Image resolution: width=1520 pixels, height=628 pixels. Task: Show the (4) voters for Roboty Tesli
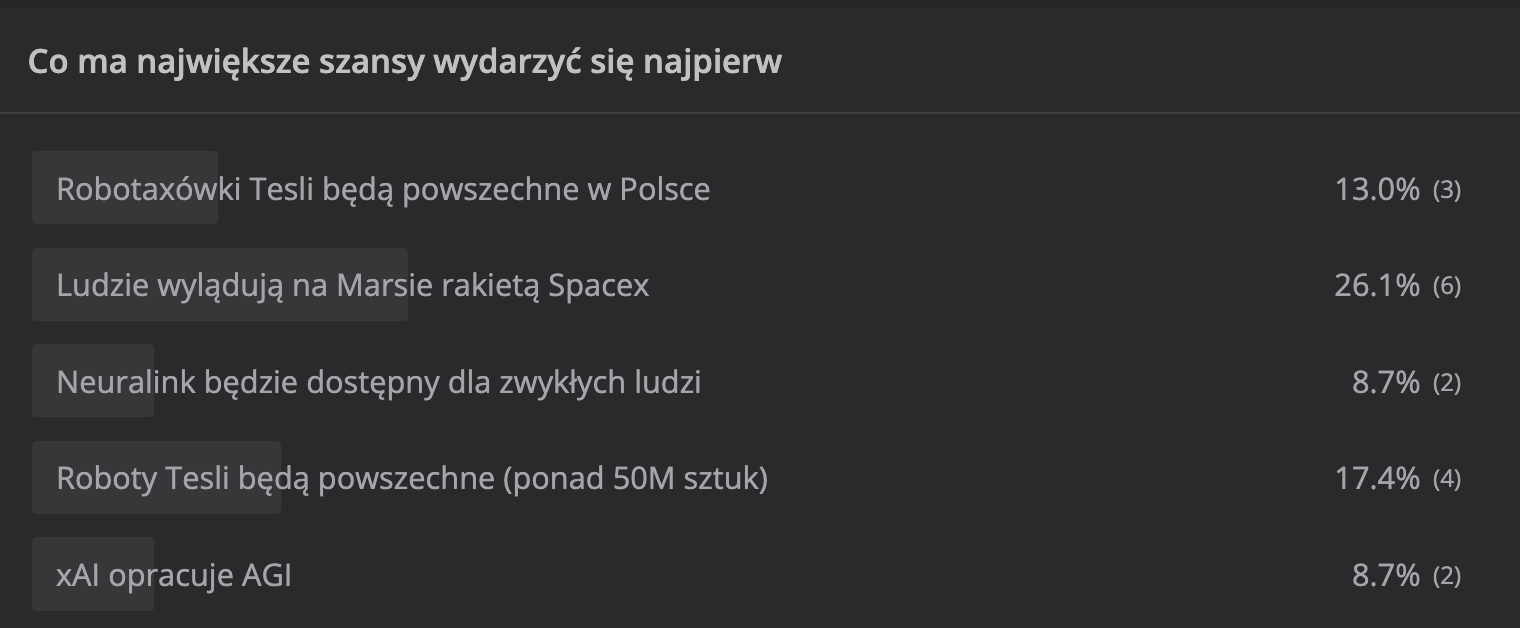click(1446, 480)
